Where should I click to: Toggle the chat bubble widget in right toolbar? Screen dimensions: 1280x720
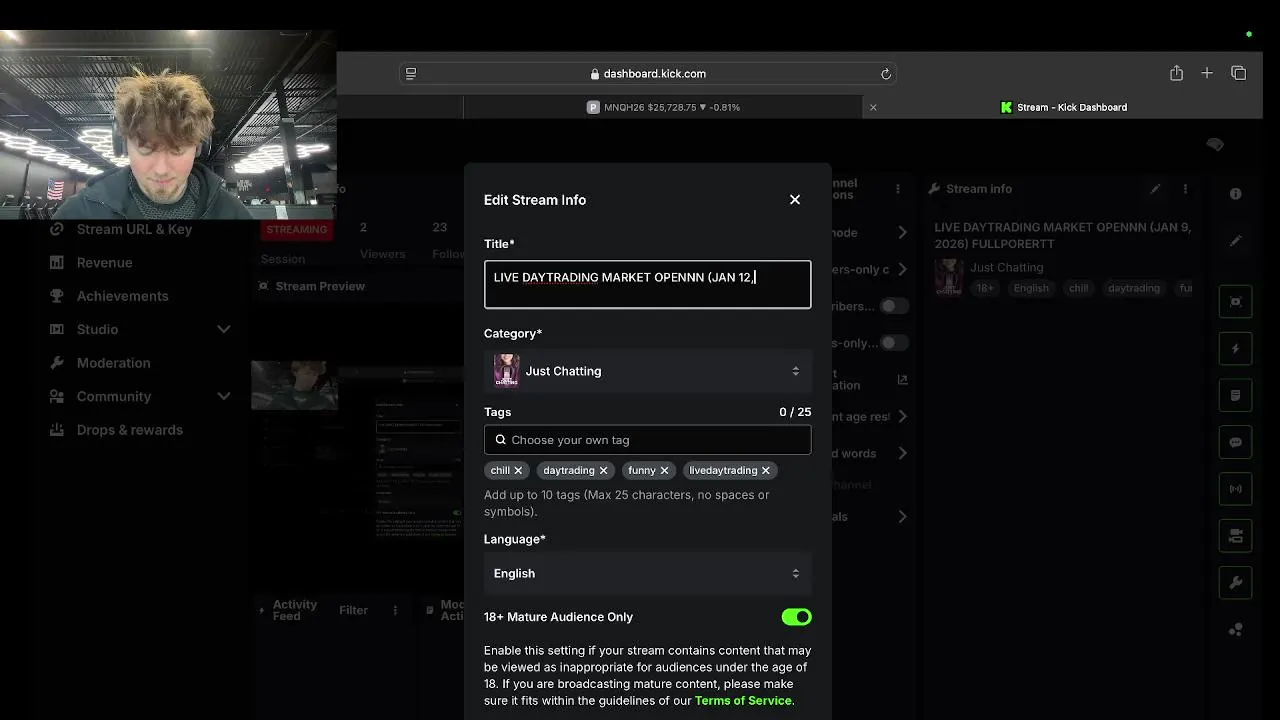(1236, 442)
